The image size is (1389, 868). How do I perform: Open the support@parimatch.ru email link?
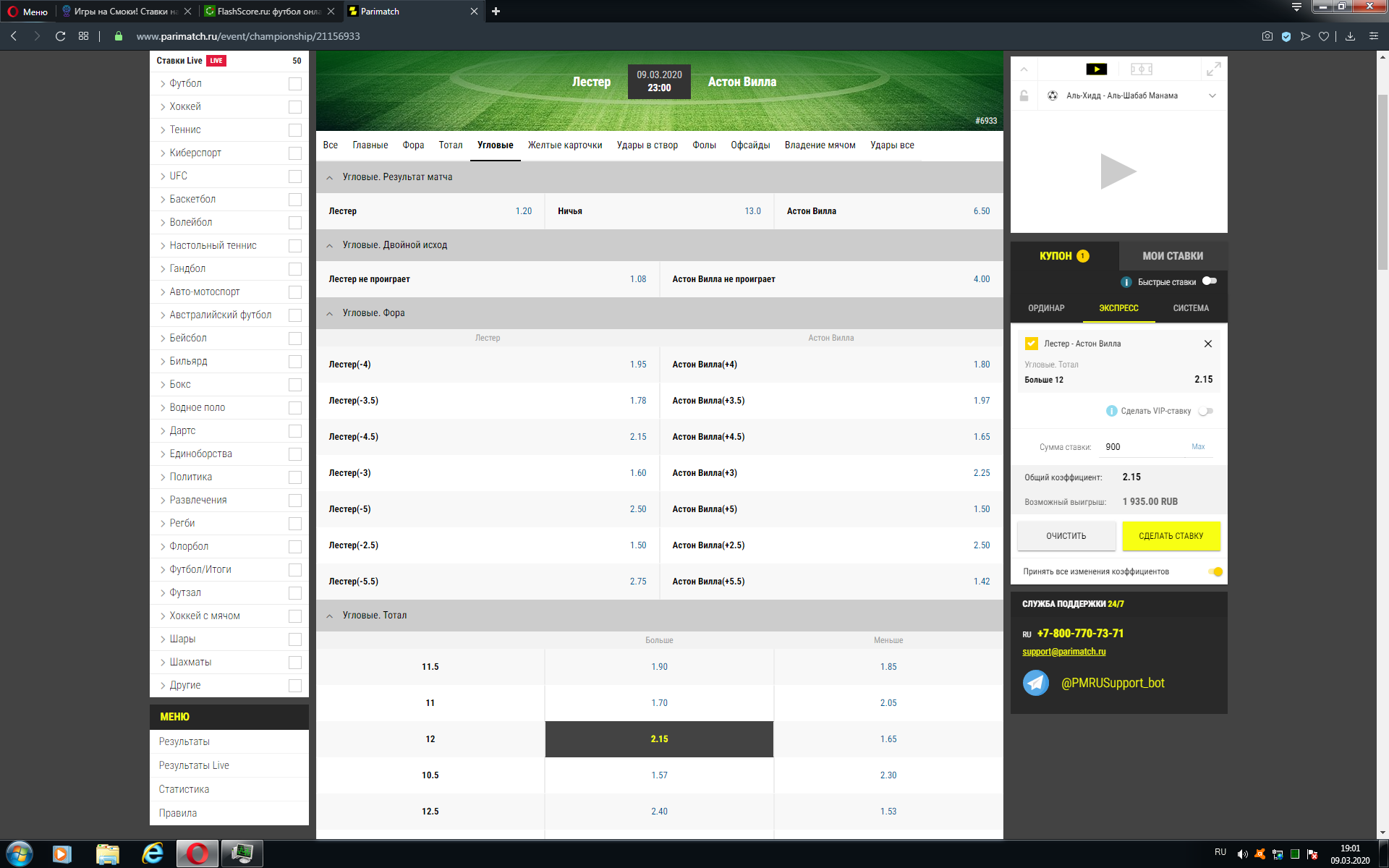coord(1063,652)
